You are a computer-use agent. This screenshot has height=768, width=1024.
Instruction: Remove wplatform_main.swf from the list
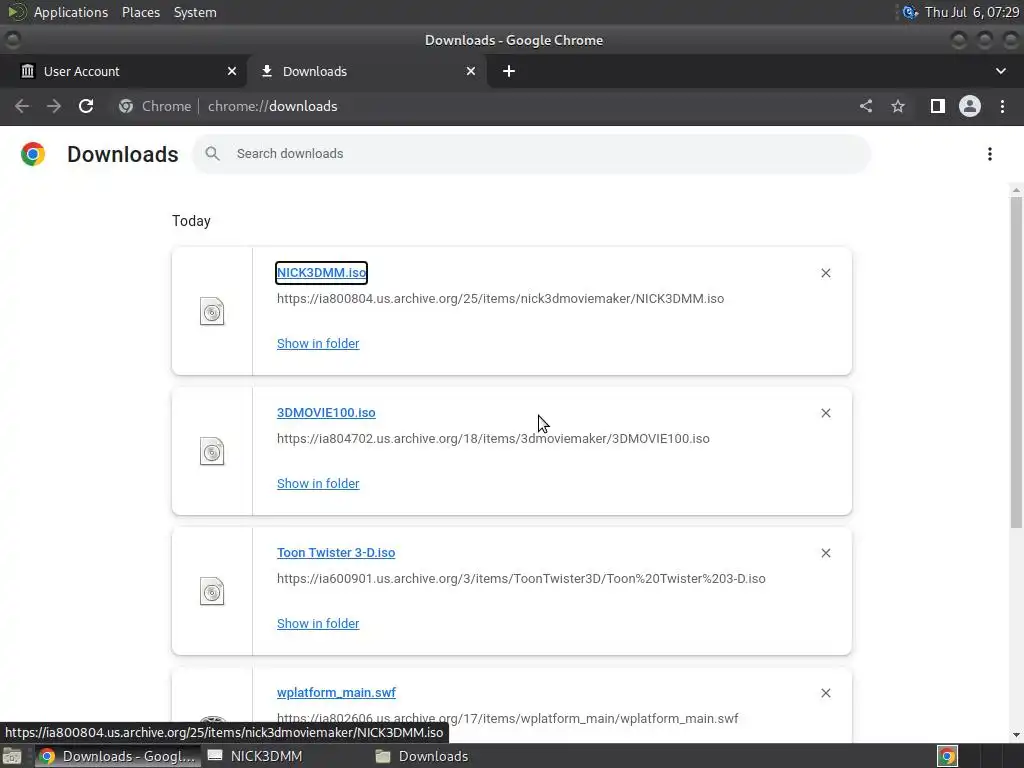826,693
